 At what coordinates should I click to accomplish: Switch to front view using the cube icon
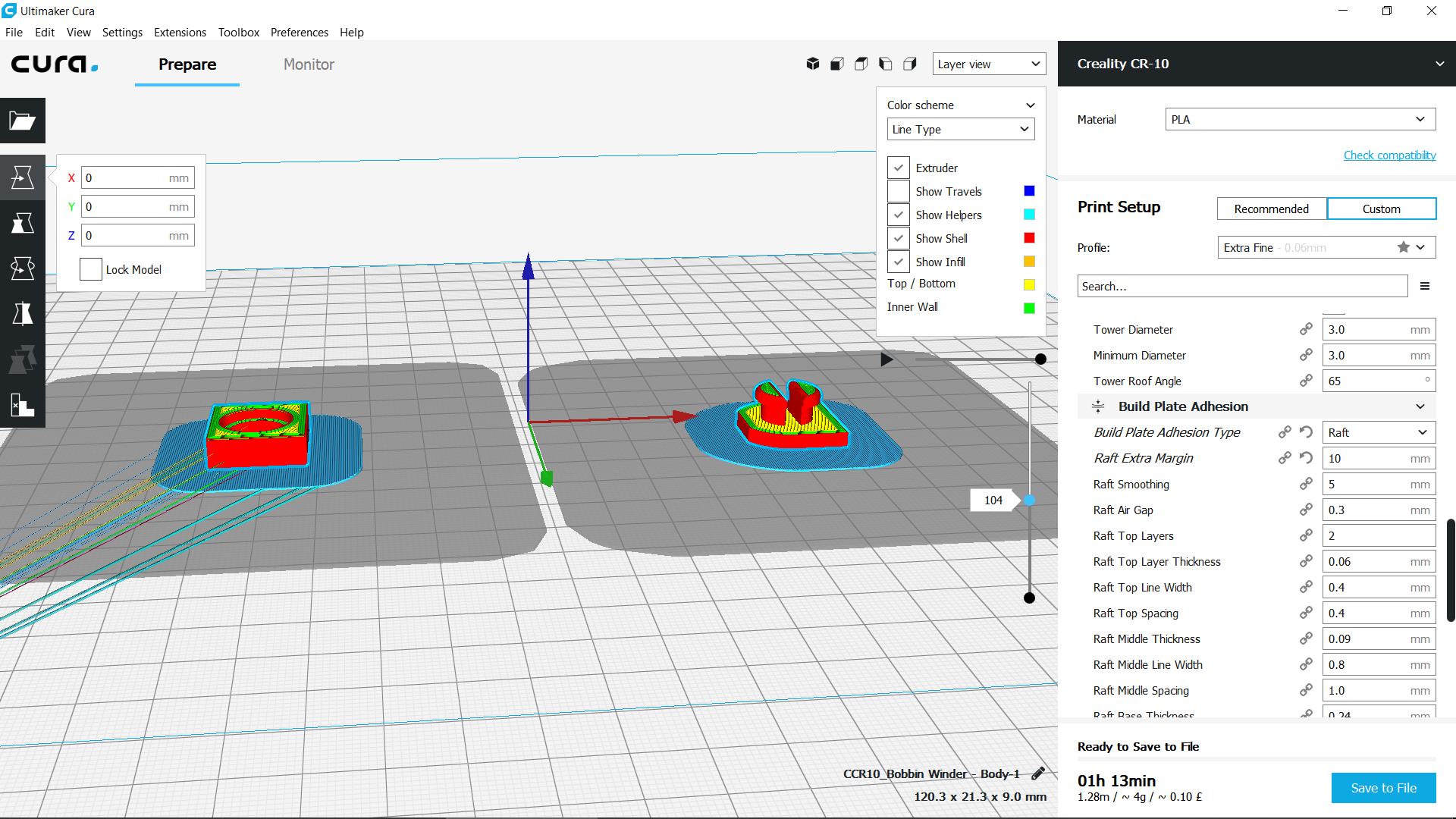[836, 64]
